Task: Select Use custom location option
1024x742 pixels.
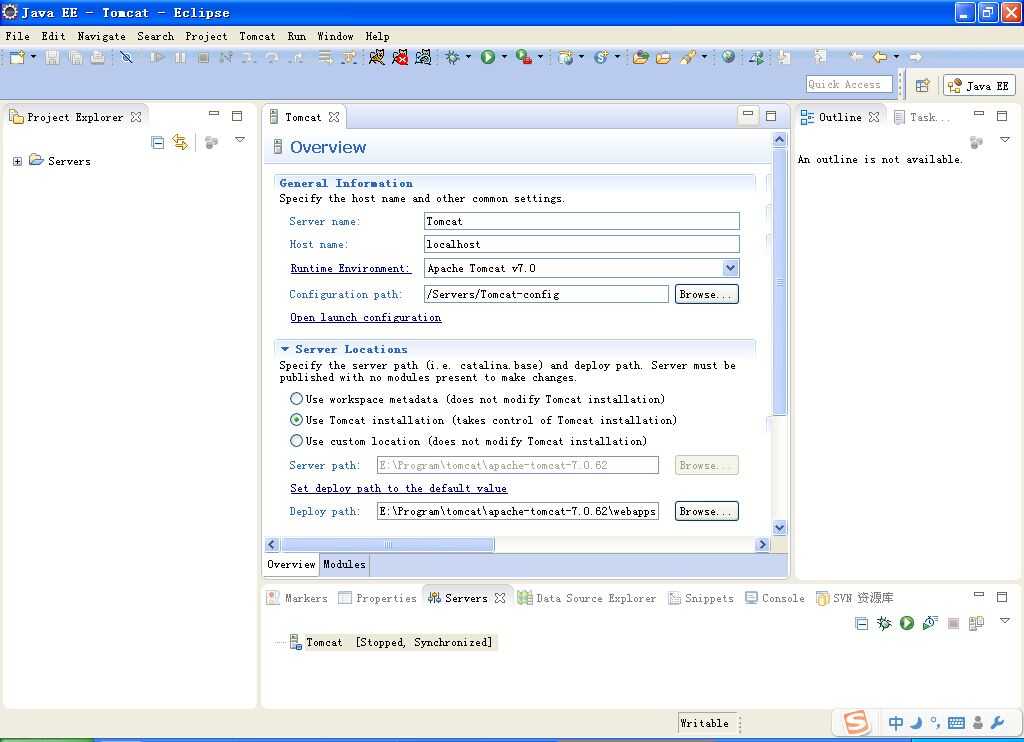Action: tap(296, 440)
